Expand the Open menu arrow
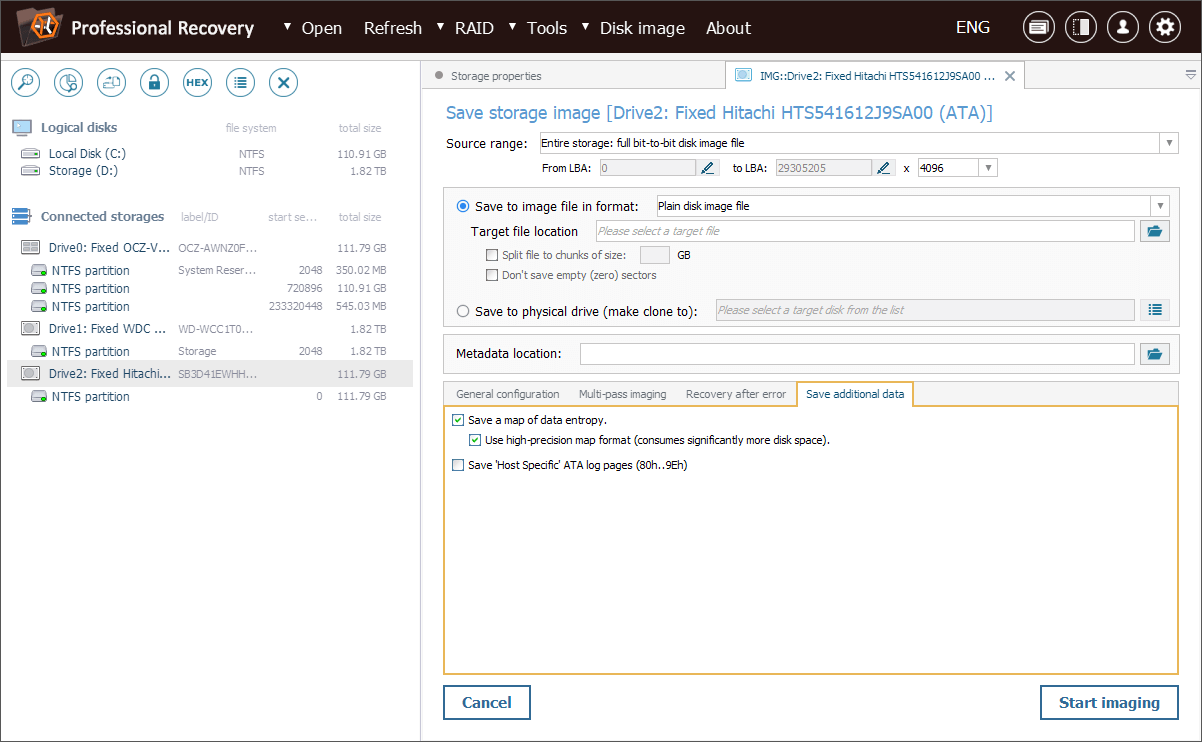The height and width of the screenshot is (742, 1202). click(x=289, y=26)
